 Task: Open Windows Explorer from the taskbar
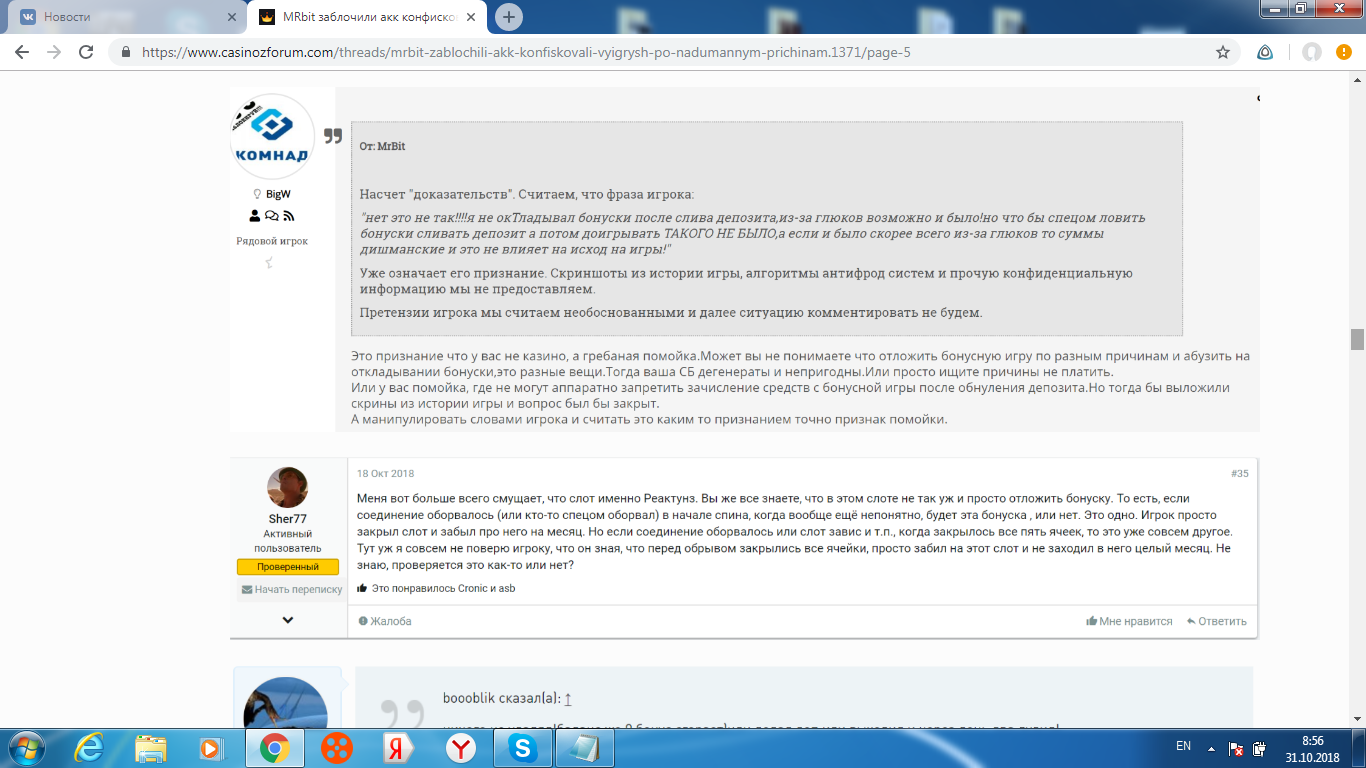coord(151,747)
